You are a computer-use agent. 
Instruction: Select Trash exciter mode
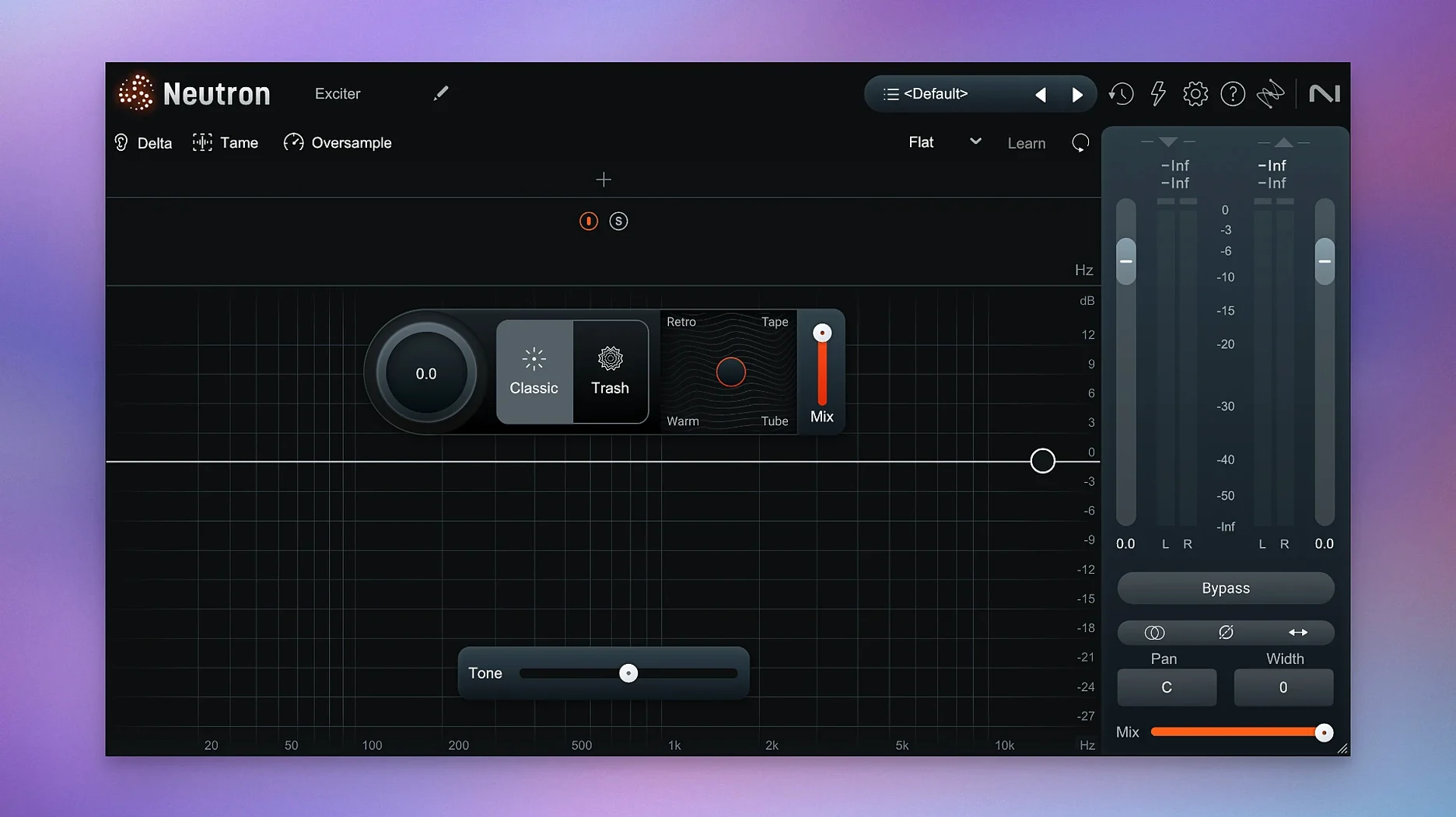point(611,372)
